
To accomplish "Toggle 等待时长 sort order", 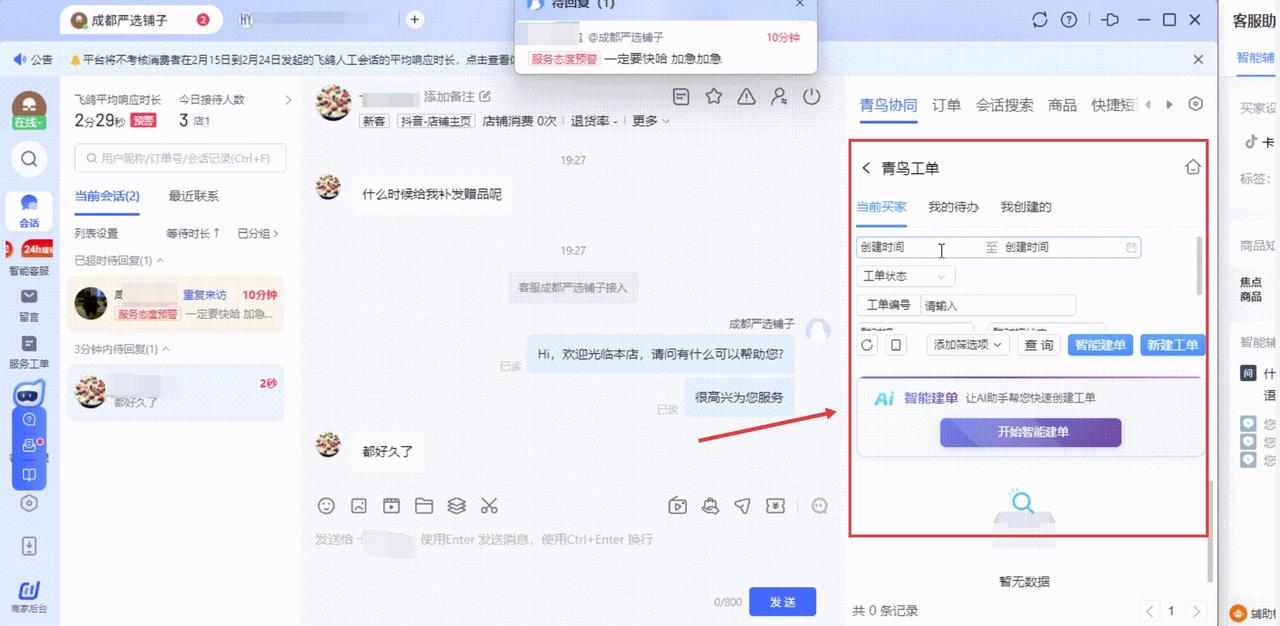I will coord(193,234).
